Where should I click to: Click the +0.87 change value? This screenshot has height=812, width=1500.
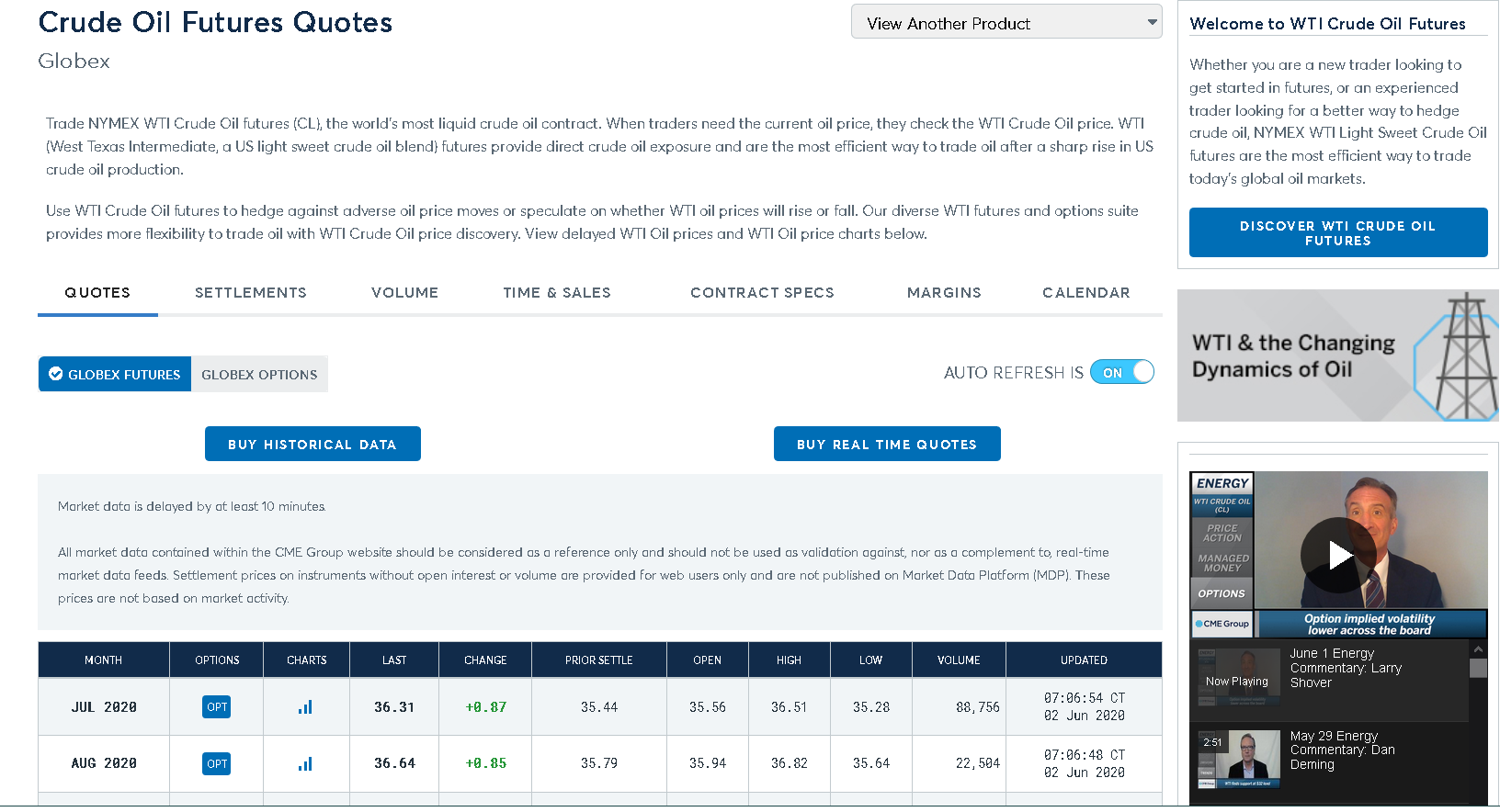click(x=485, y=707)
